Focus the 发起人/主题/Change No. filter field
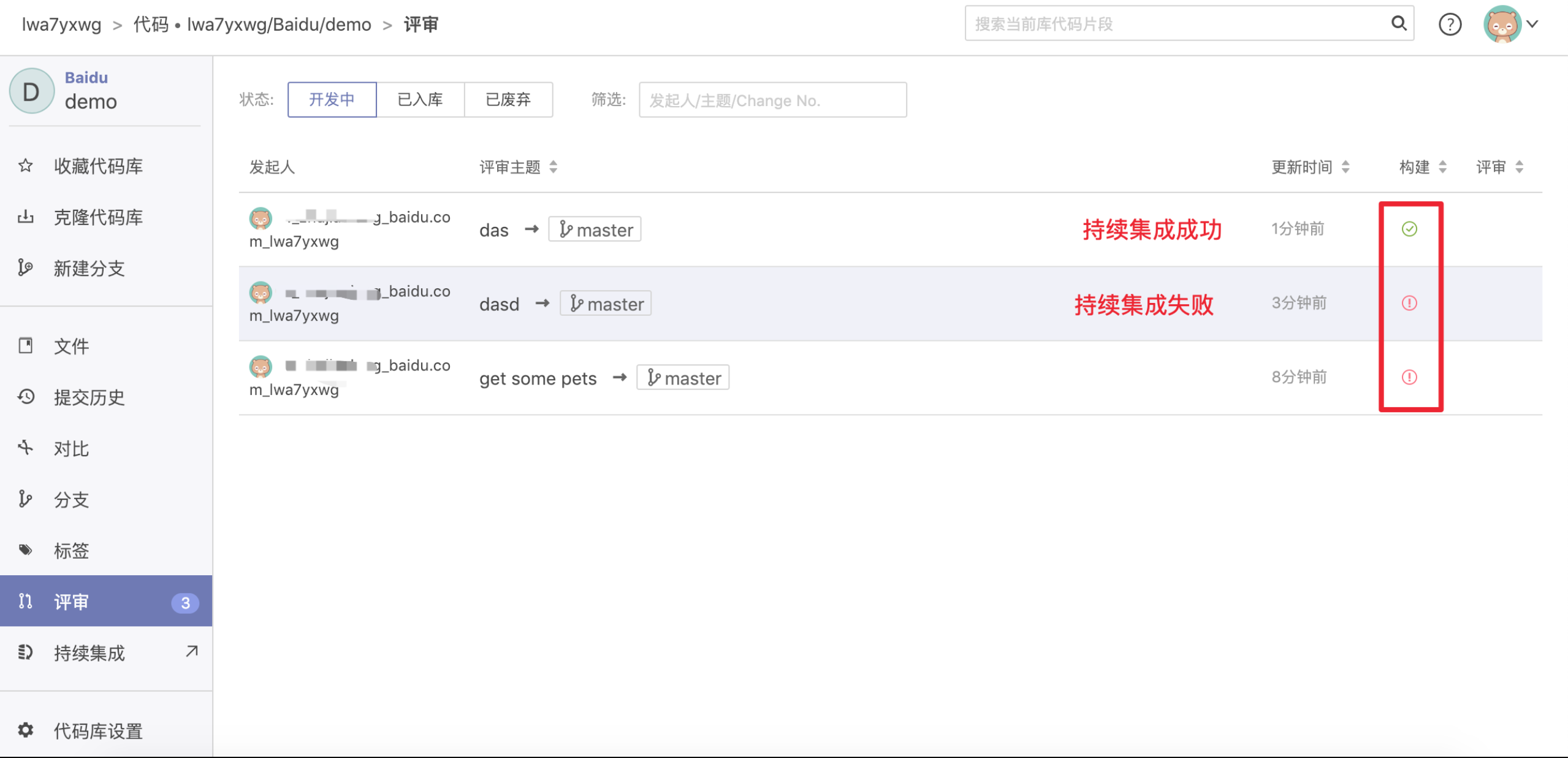 click(772, 100)
